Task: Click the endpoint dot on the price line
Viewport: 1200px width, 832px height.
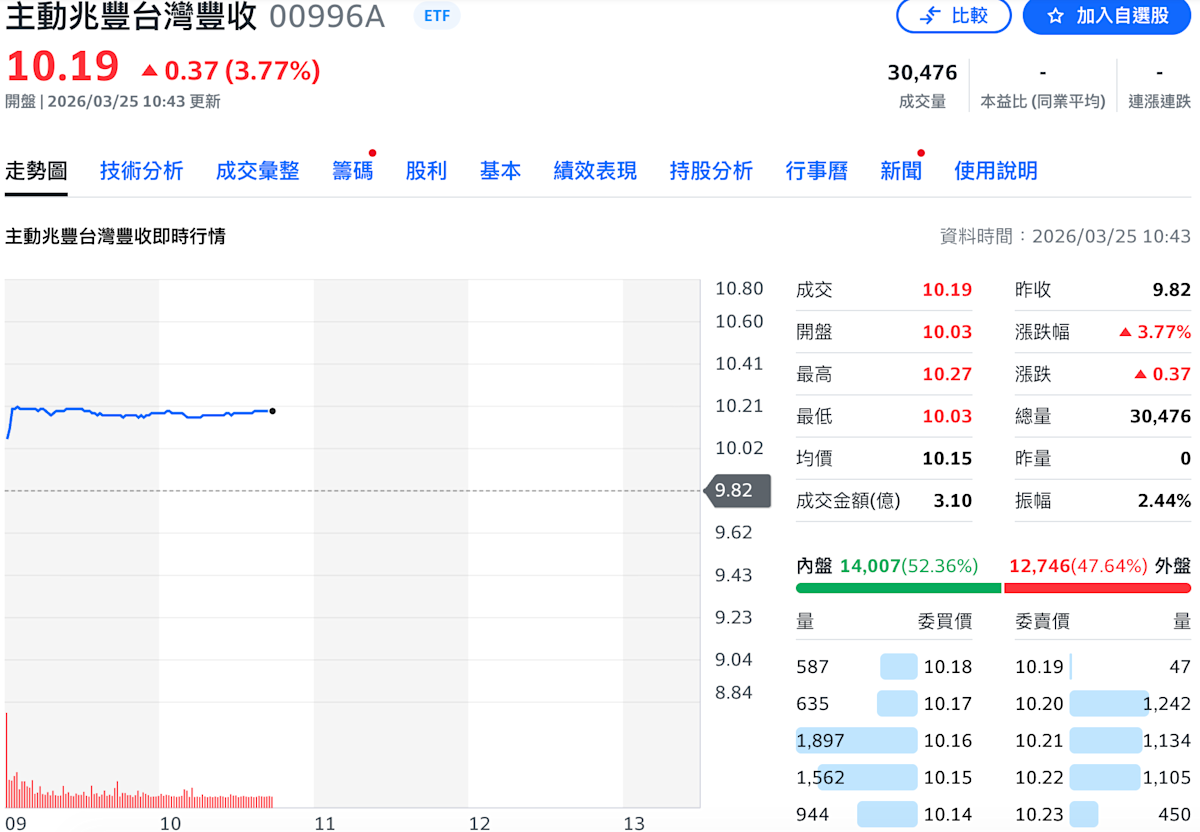Action: [x=272, y=411]
